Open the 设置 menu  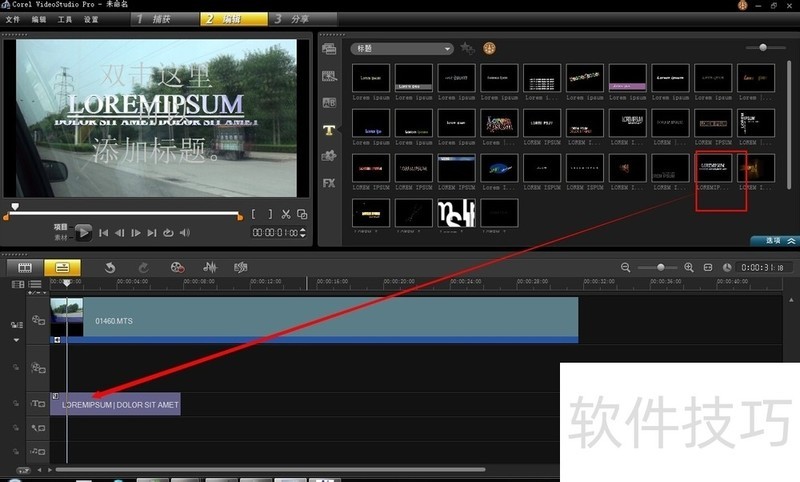click(x=91, y=19)
